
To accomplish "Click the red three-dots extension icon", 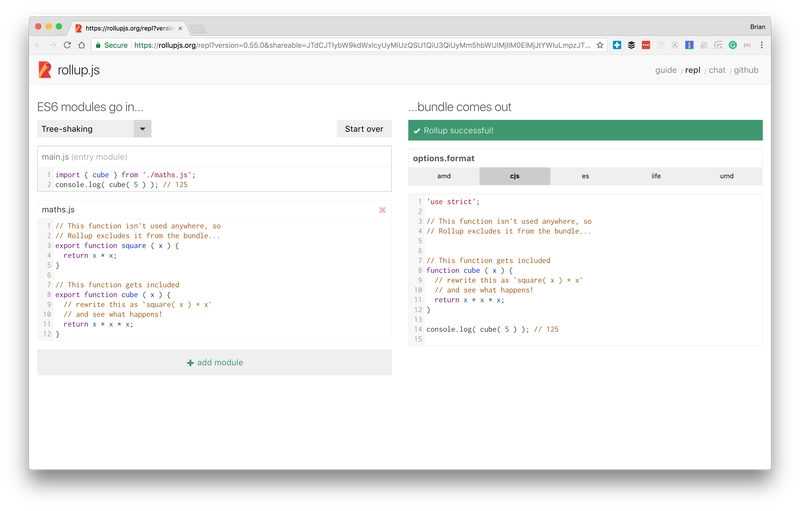I will (646, 45).
